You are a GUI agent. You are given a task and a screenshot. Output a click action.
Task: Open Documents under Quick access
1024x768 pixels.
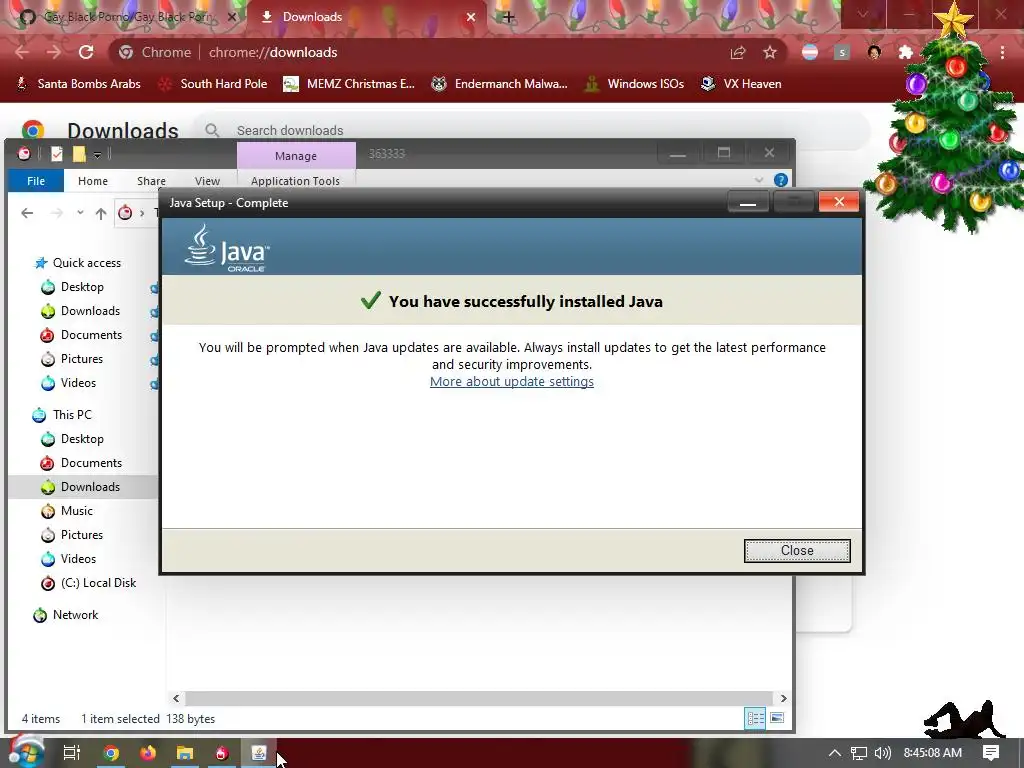pyautogui.click(x=91, y=335)
